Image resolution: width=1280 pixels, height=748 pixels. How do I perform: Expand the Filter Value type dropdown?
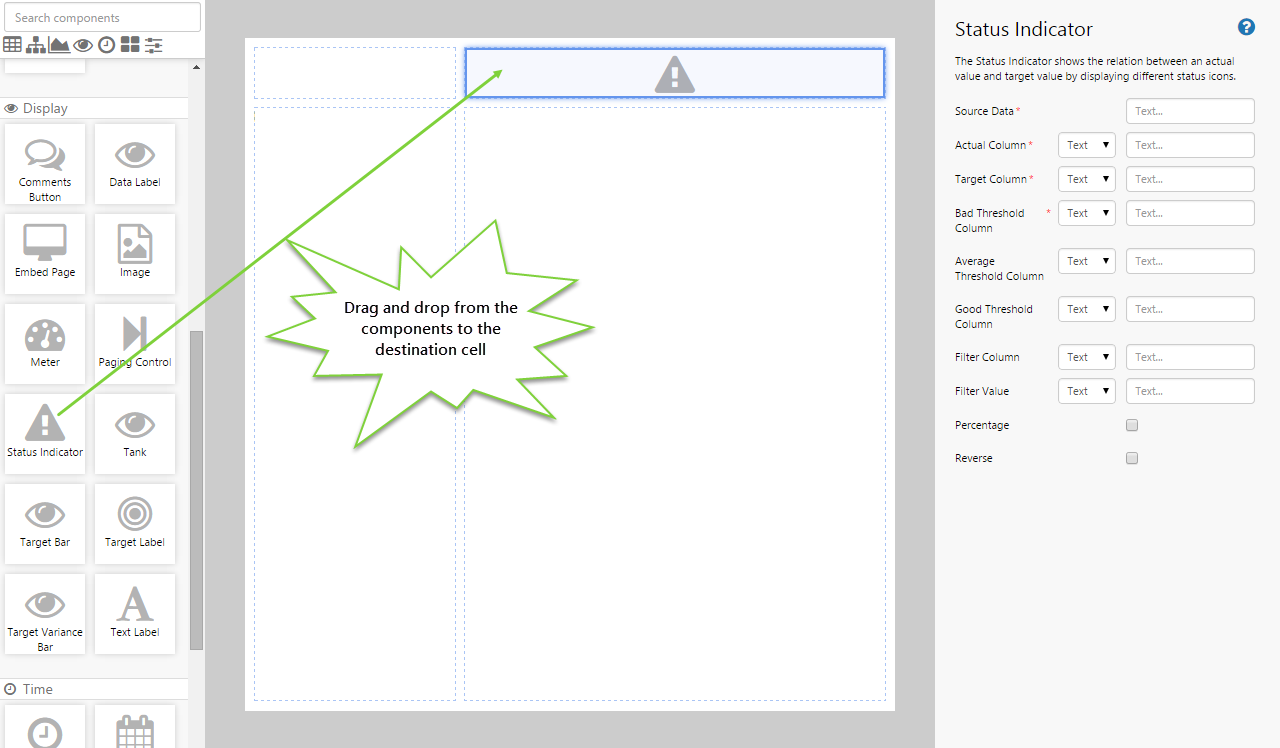click(x=1086, y=391)
